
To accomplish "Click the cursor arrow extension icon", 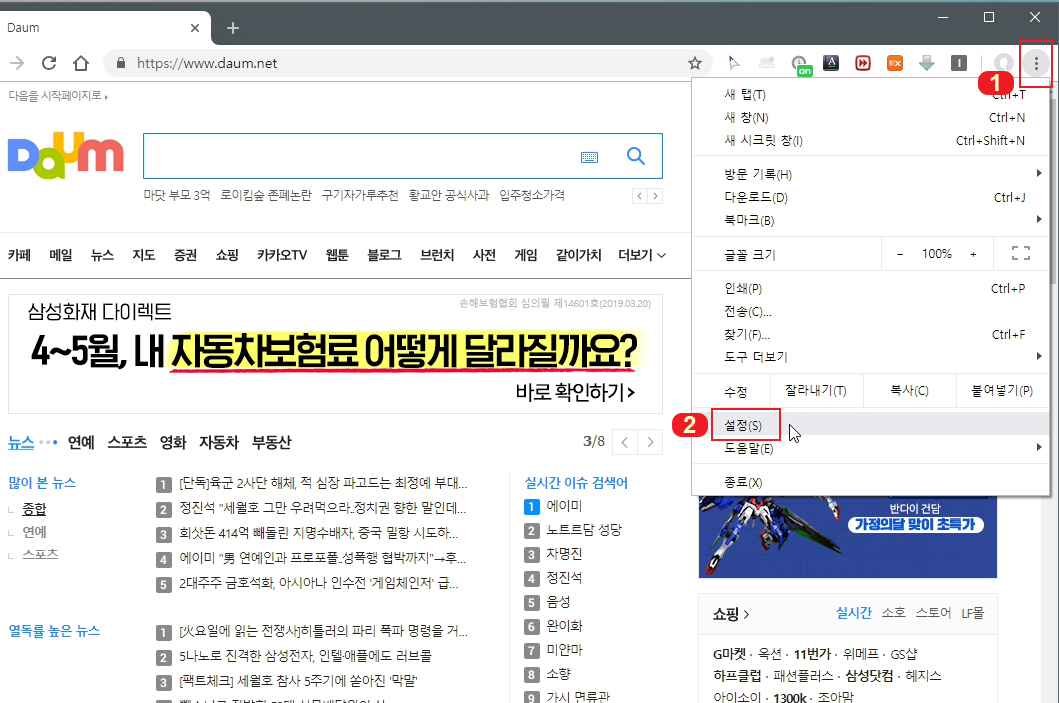I will (x=733, y=63).
